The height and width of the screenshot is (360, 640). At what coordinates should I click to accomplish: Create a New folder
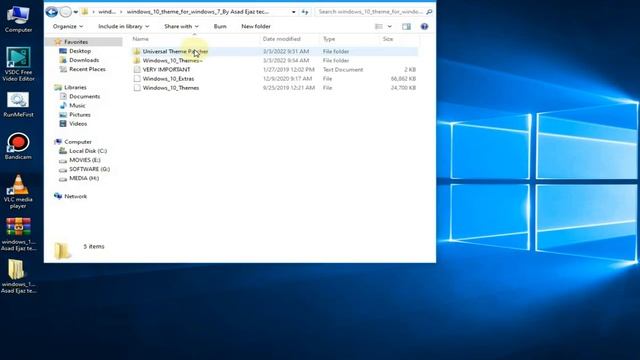point(256,26)
